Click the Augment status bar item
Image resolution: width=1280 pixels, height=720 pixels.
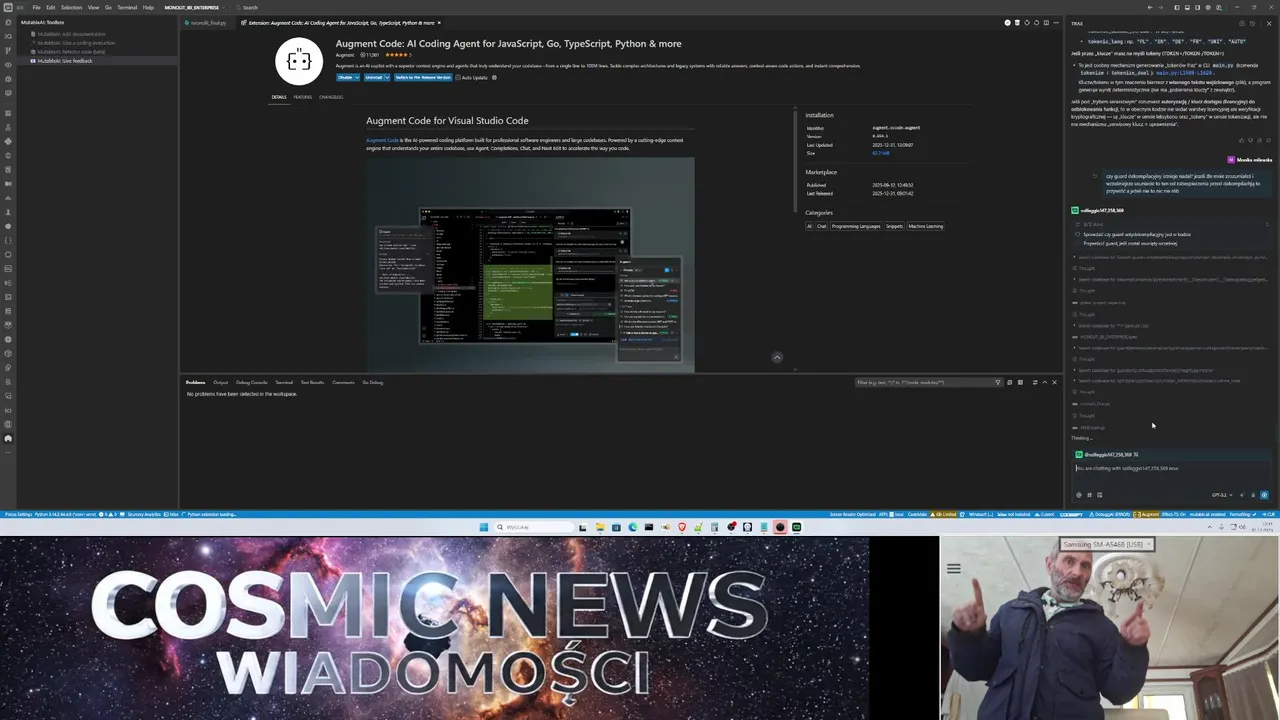pyautogui.click(x=1147, y=514)
